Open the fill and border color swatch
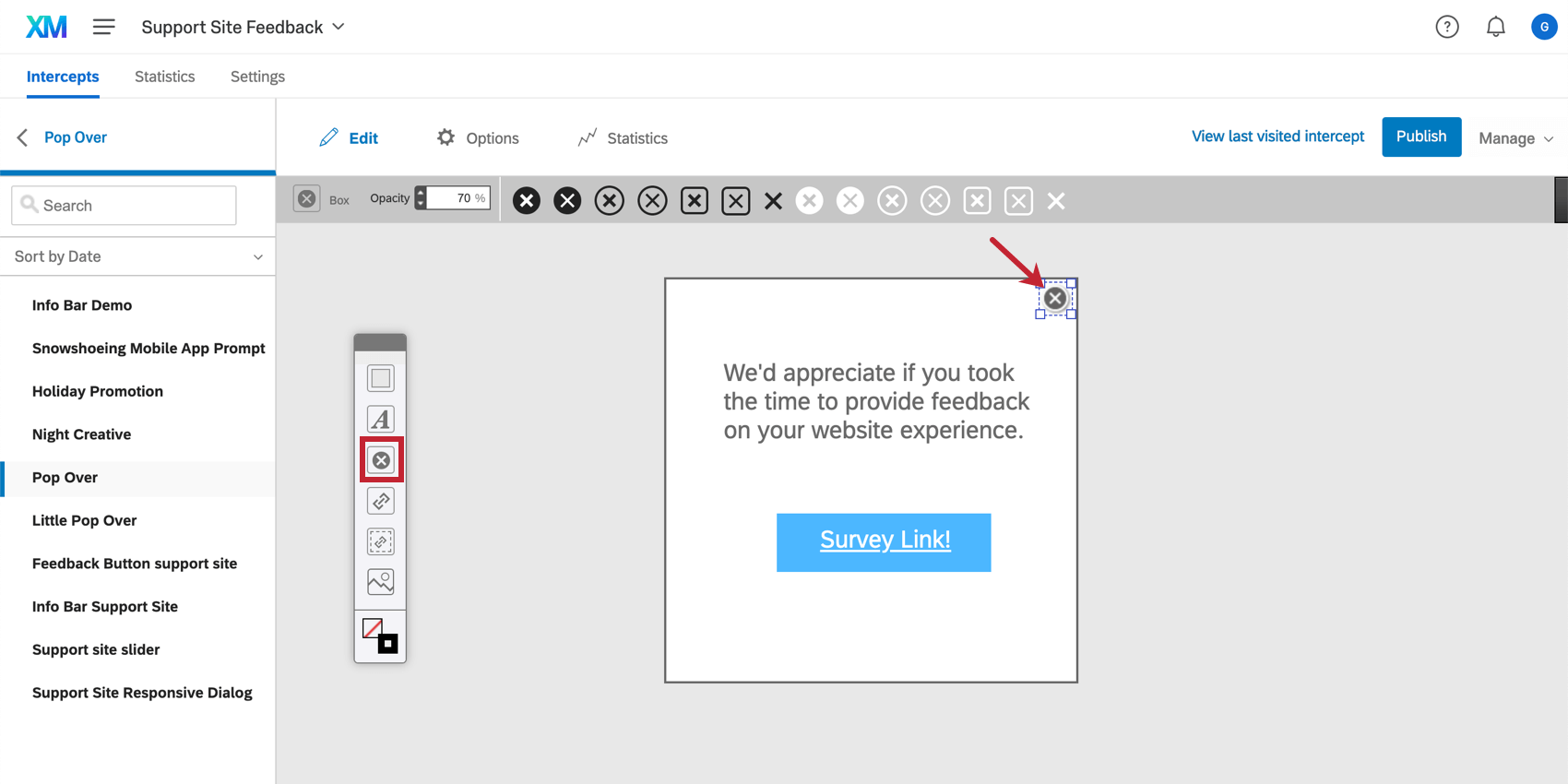The image size is (1568, 784). (380, 636)
